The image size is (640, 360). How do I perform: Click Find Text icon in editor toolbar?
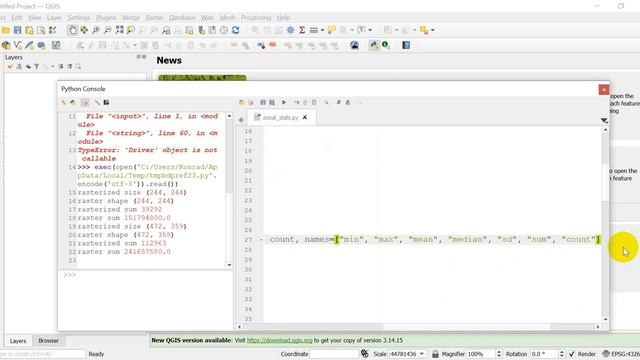point(327,102)
